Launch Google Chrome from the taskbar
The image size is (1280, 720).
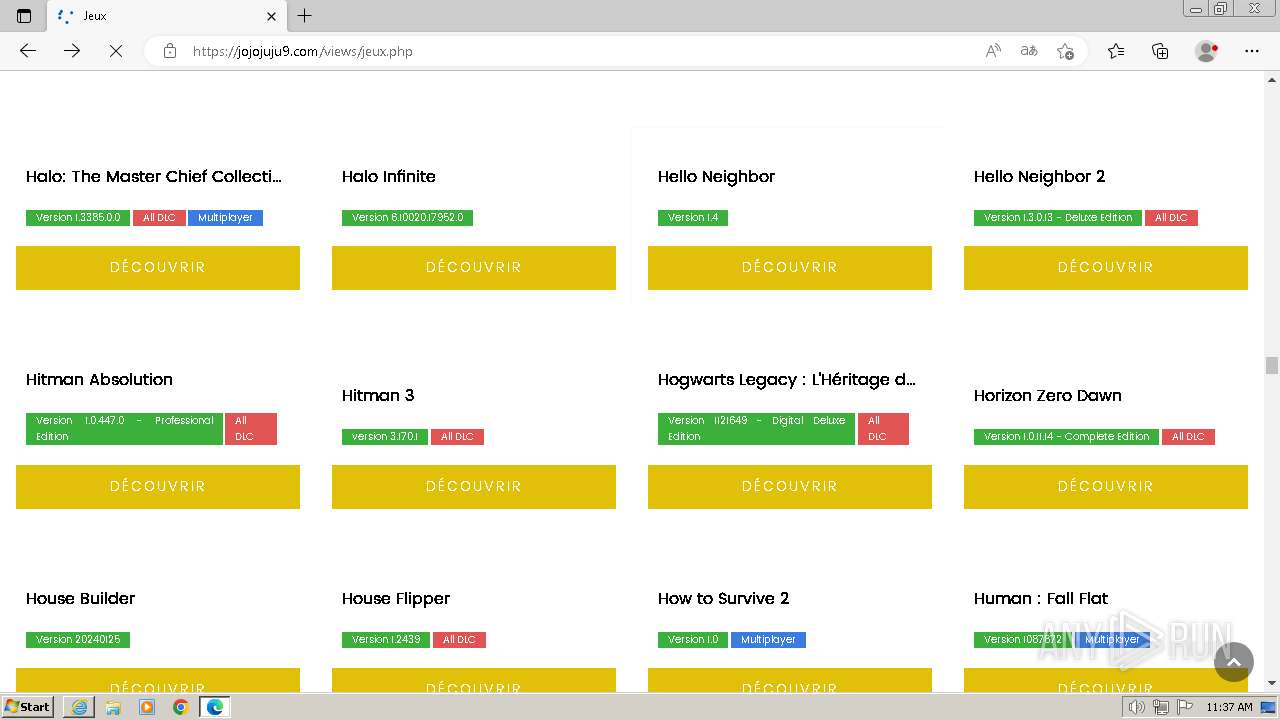pos(181,707)
